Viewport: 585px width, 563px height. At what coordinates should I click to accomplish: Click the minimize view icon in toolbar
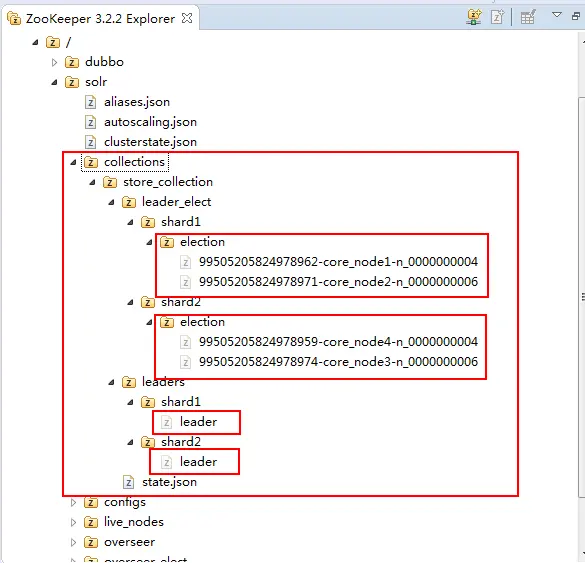576,16
